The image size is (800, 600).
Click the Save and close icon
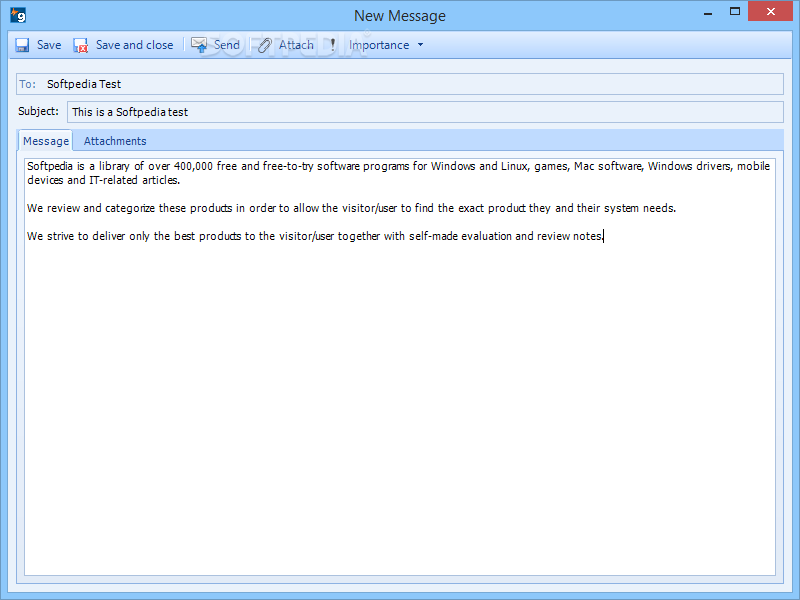pos(81,45)
